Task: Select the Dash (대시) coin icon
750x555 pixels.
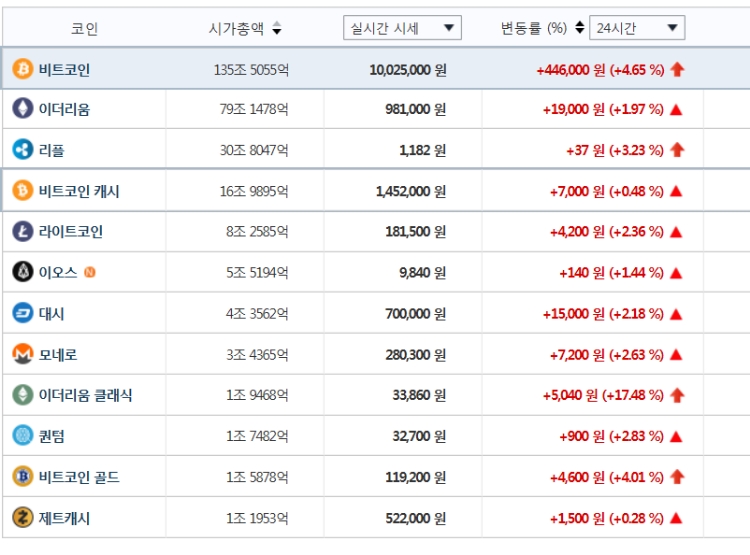Action: (x=22, y=313)
